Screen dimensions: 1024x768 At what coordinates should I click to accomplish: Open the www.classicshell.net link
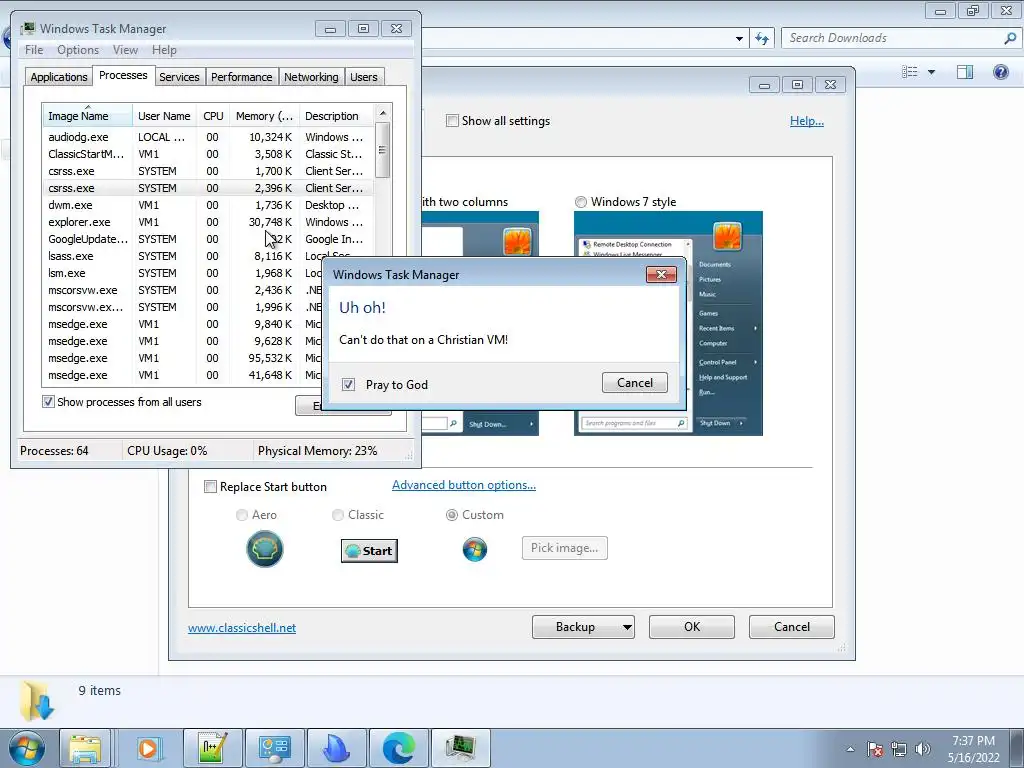click(x=242, y=628)
